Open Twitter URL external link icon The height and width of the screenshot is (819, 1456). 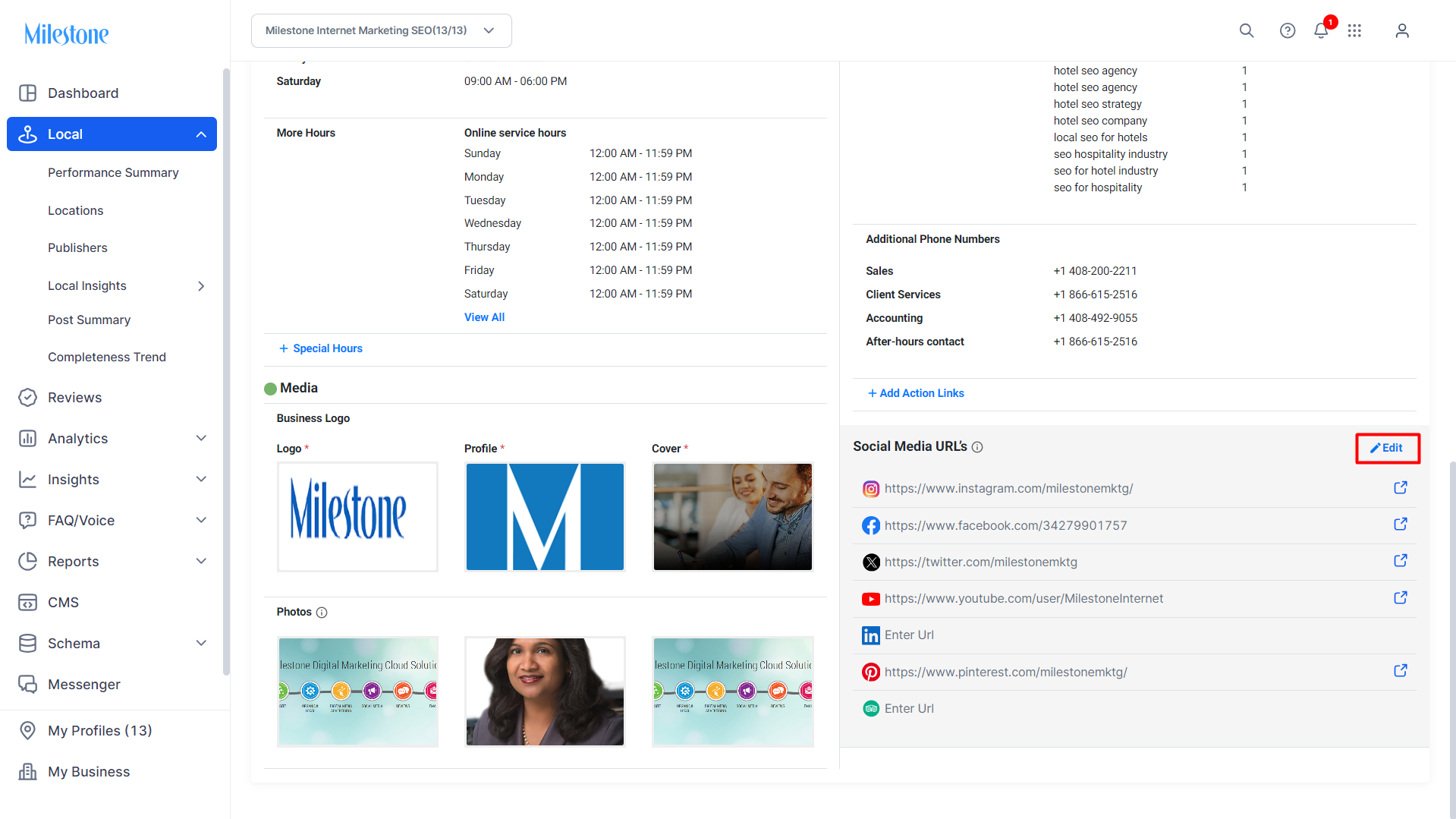click(x=1401, y=561)
